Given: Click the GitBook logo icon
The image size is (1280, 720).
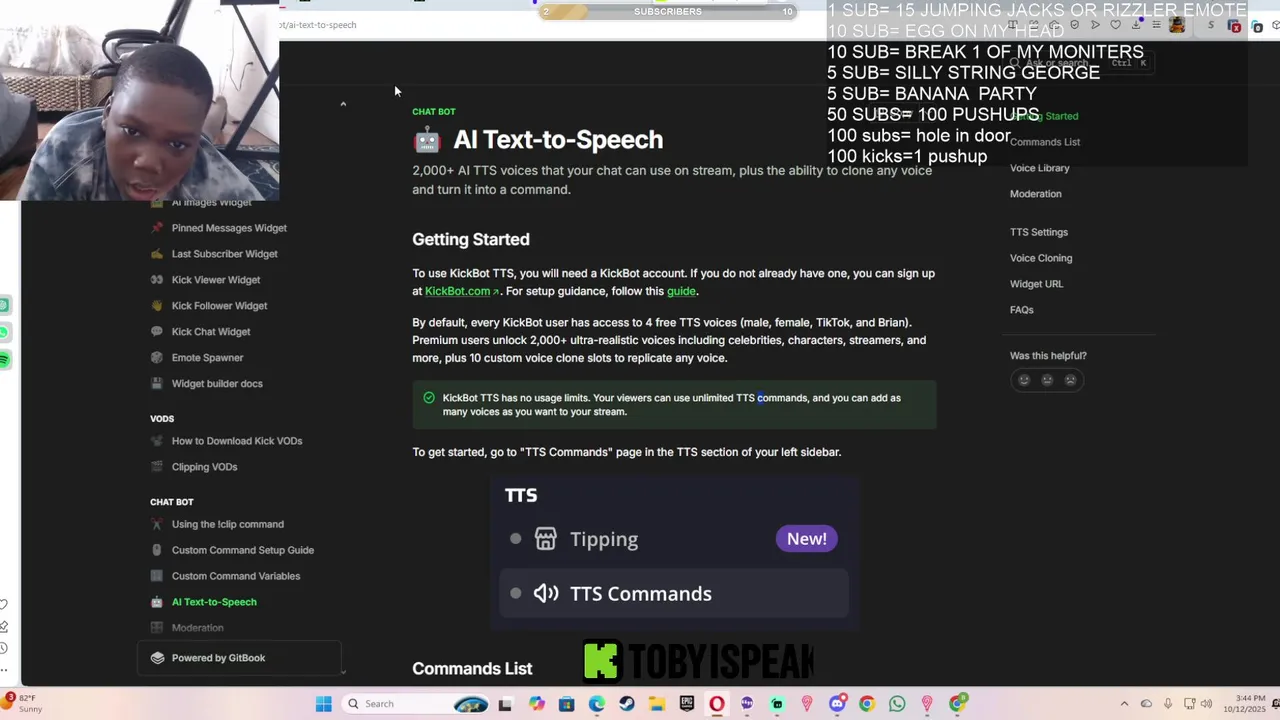Looking at the screenshot, I should [x=157, y=658].
